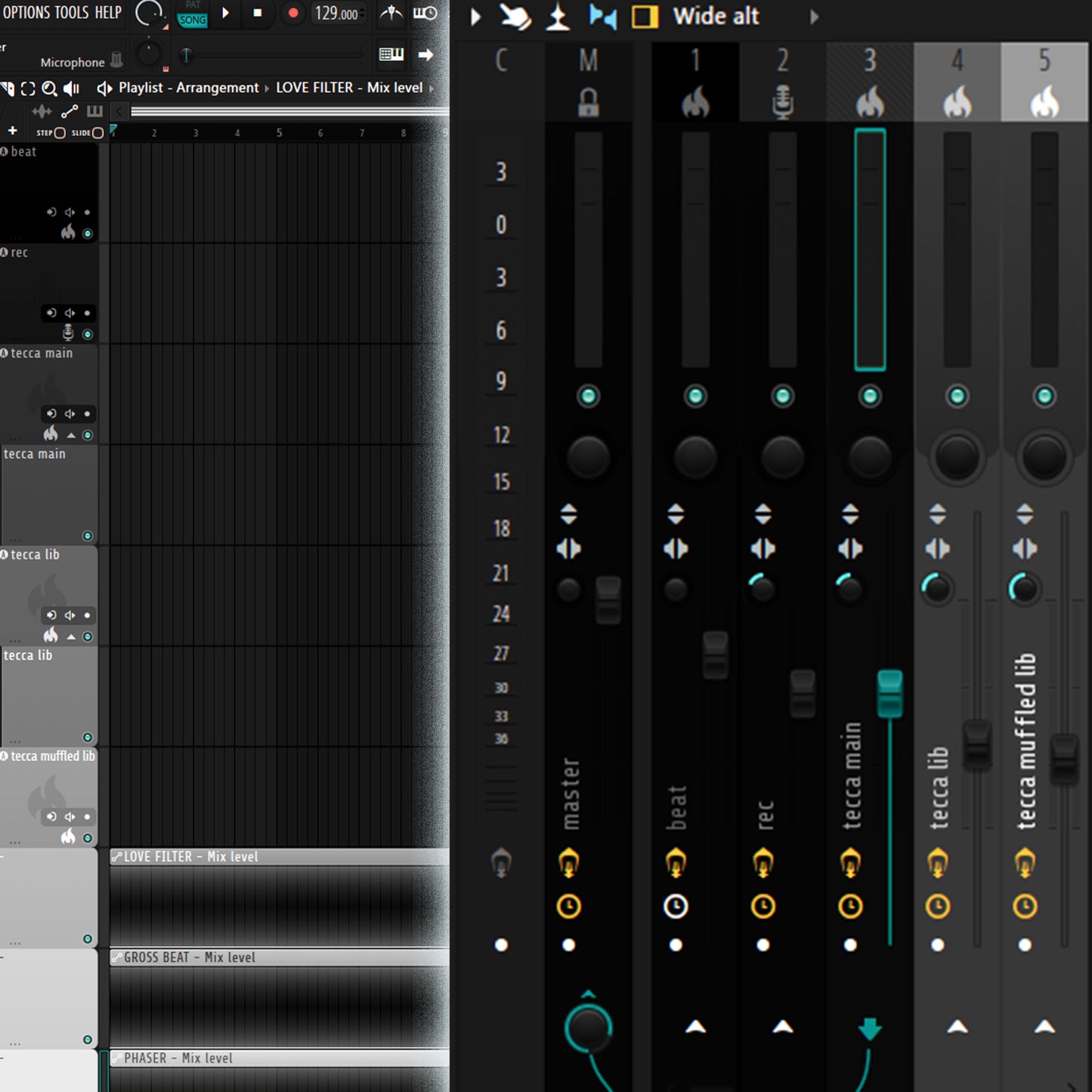Mute the rec playlist track
1092x1092 pixels.
pos(88,334)
